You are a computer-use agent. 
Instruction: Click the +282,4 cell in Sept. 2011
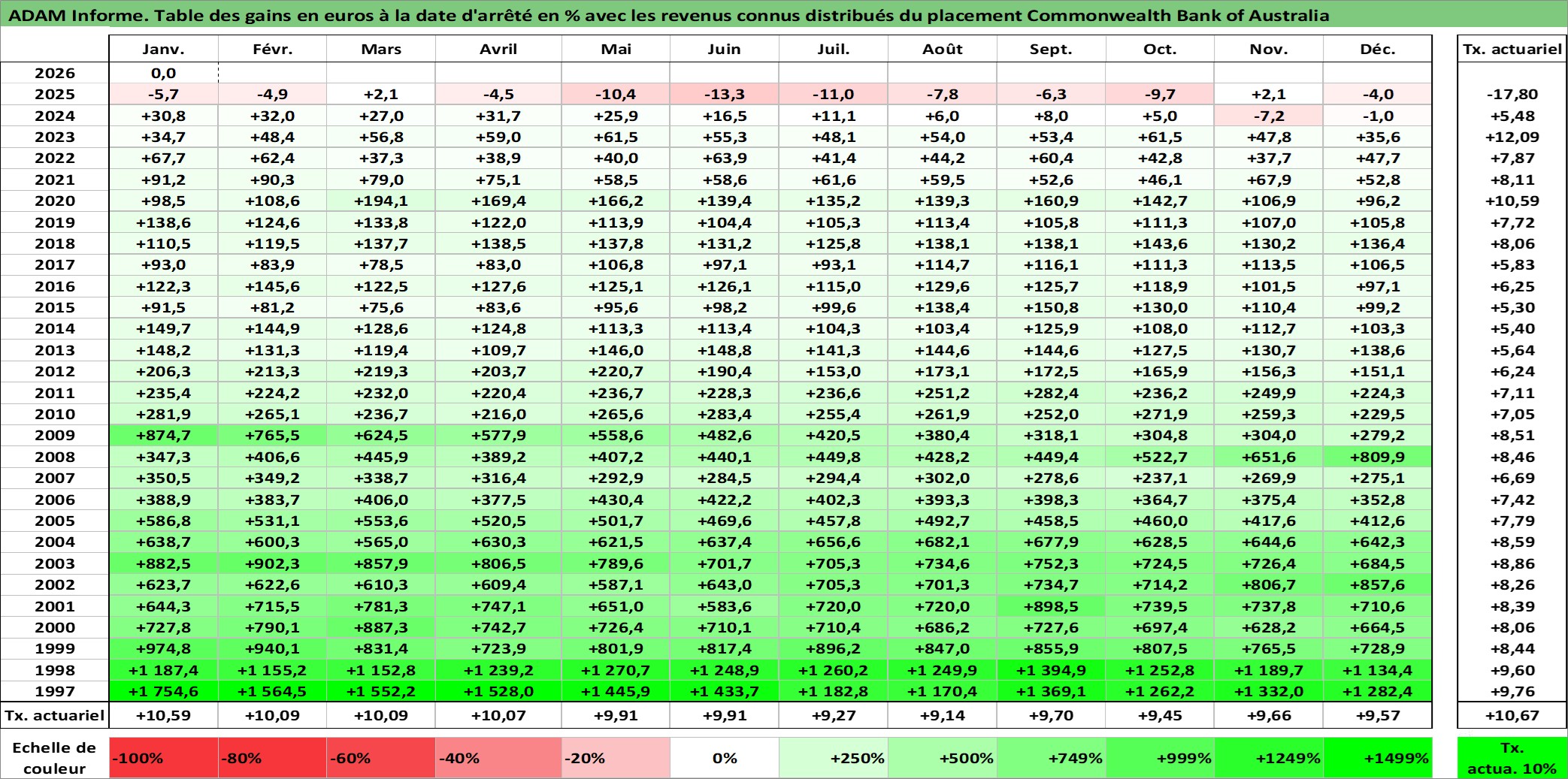point(1051,393)
